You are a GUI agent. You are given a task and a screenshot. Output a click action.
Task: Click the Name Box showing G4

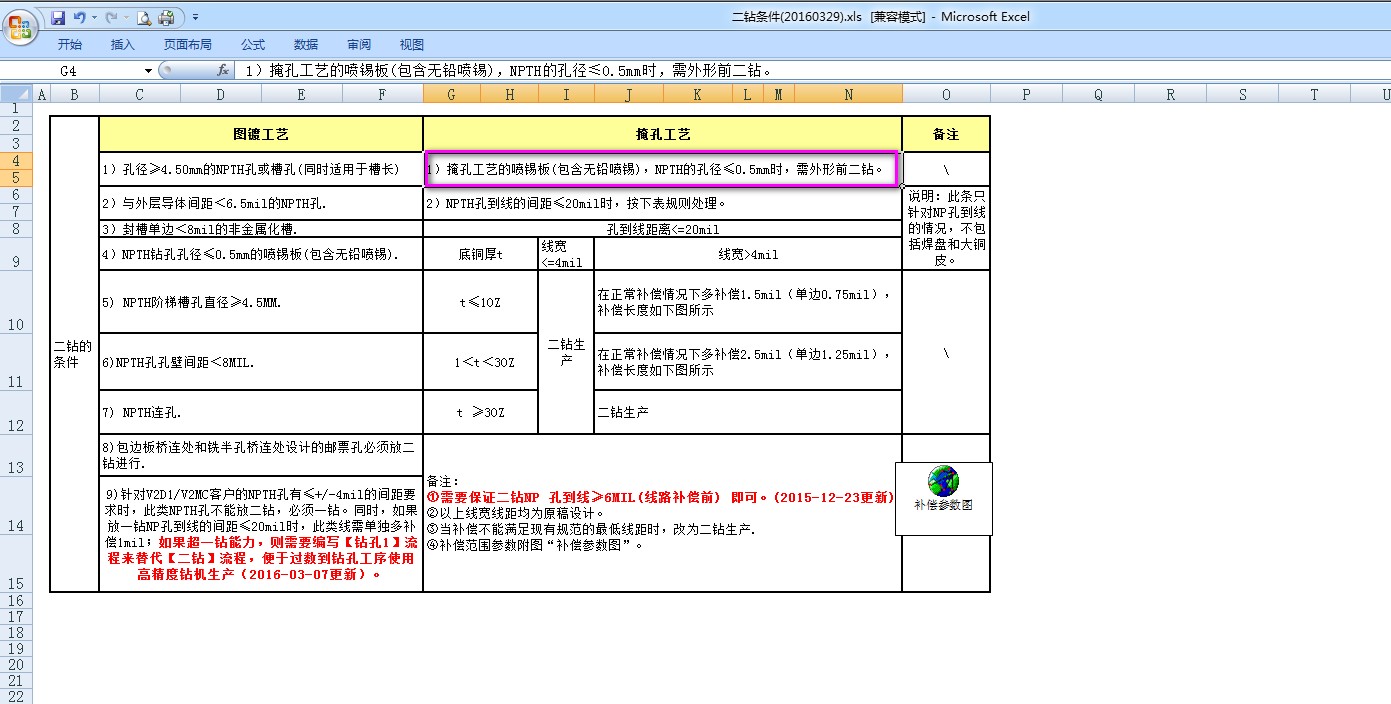[70, 71]
